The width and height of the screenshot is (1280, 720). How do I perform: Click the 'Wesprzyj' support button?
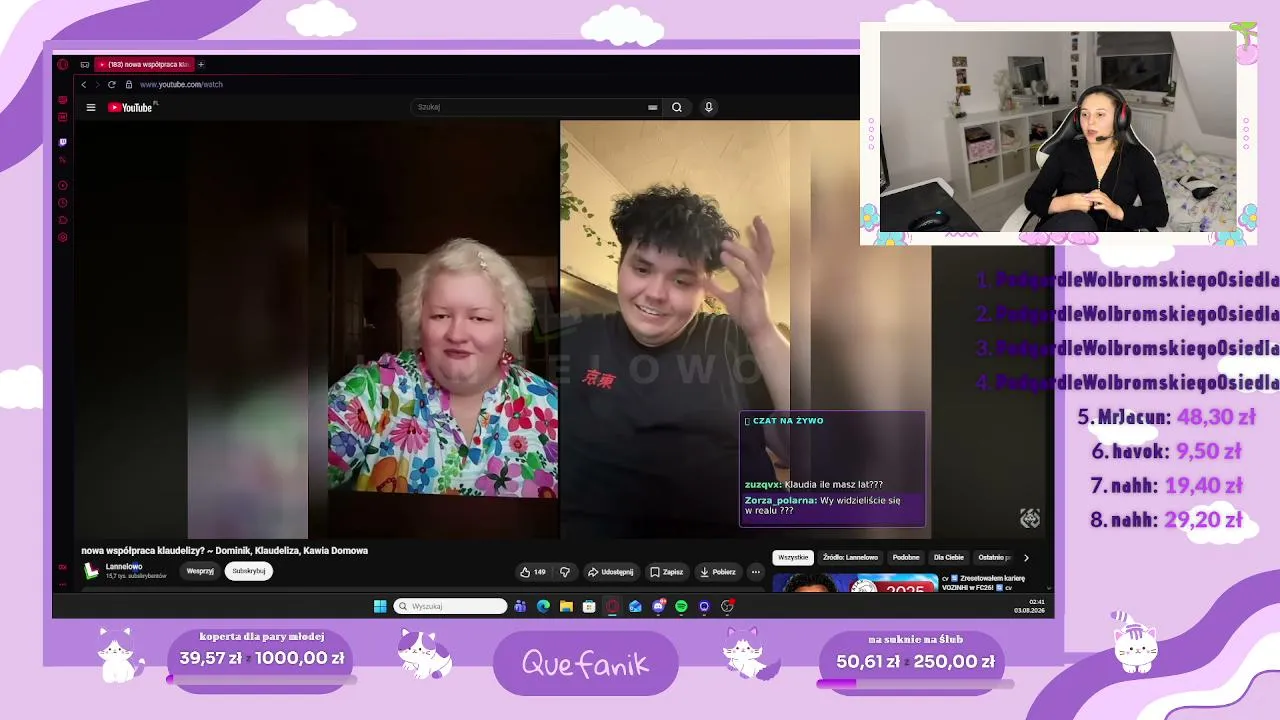pyautogui.click(x=200, y=571)
